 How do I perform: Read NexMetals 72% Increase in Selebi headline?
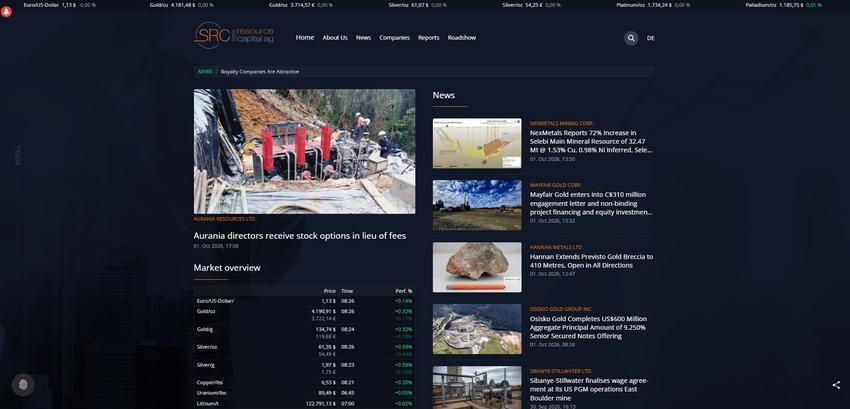591,142
